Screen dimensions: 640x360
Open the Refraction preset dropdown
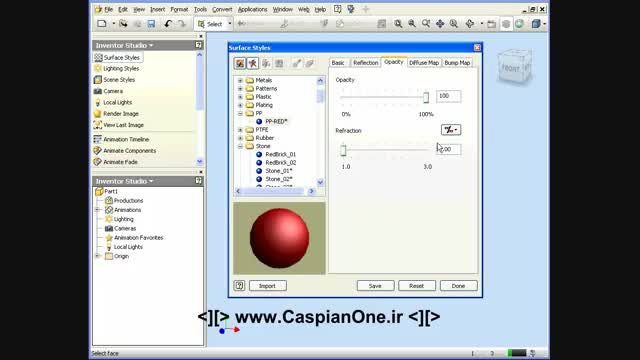(x=451, y=130)
